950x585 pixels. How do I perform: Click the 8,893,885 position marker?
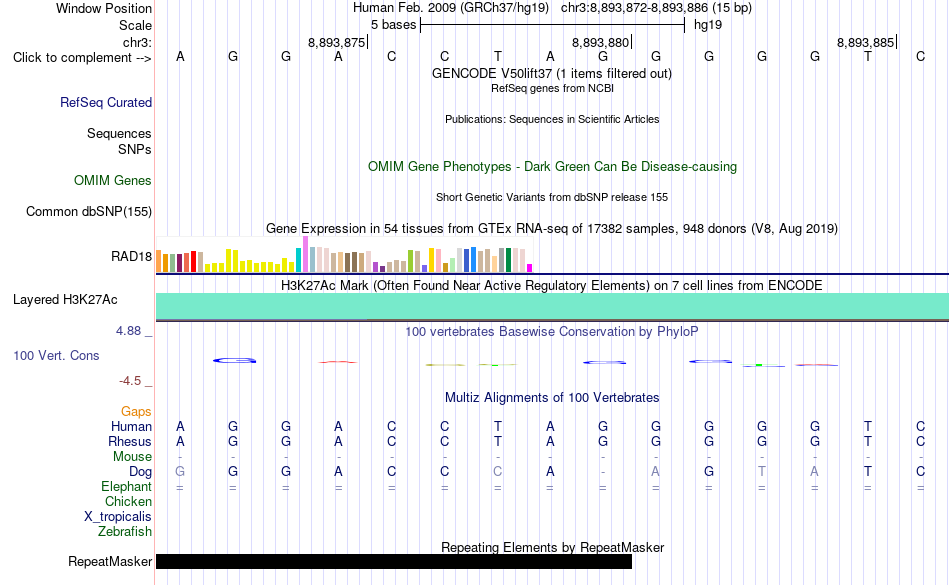click(x=866, y=42)
